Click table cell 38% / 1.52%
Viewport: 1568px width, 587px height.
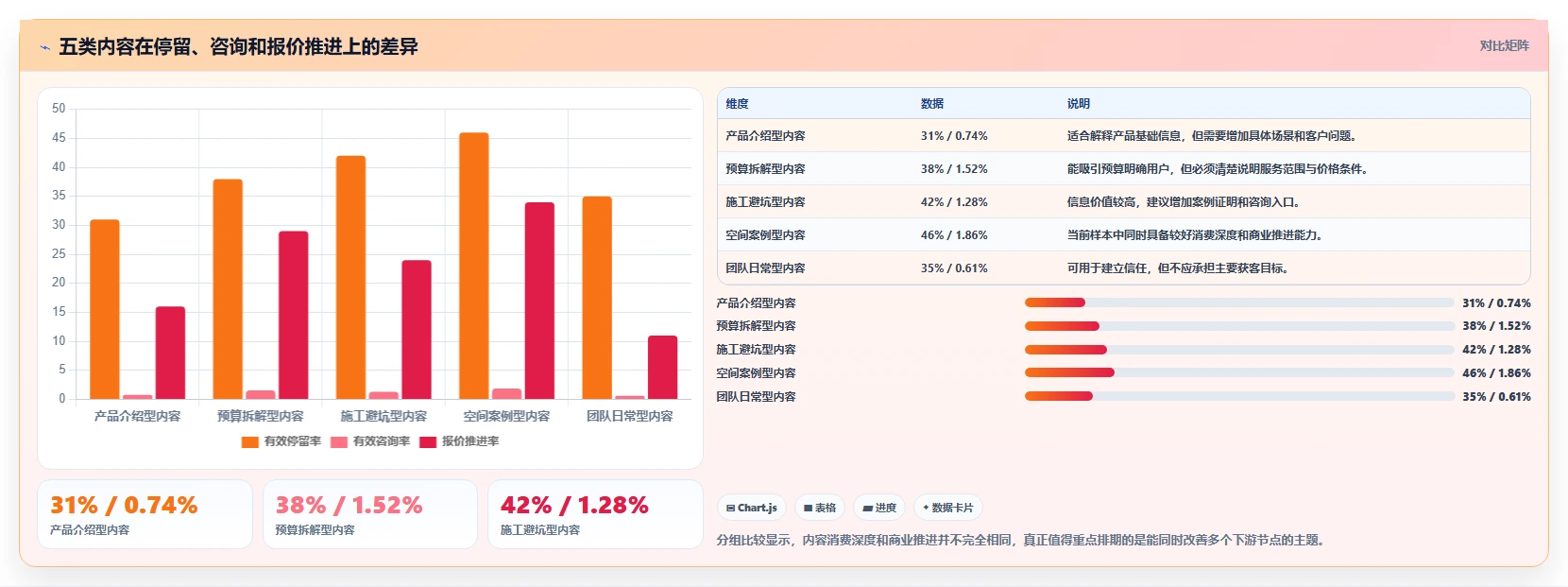click(x=954, y=169)
